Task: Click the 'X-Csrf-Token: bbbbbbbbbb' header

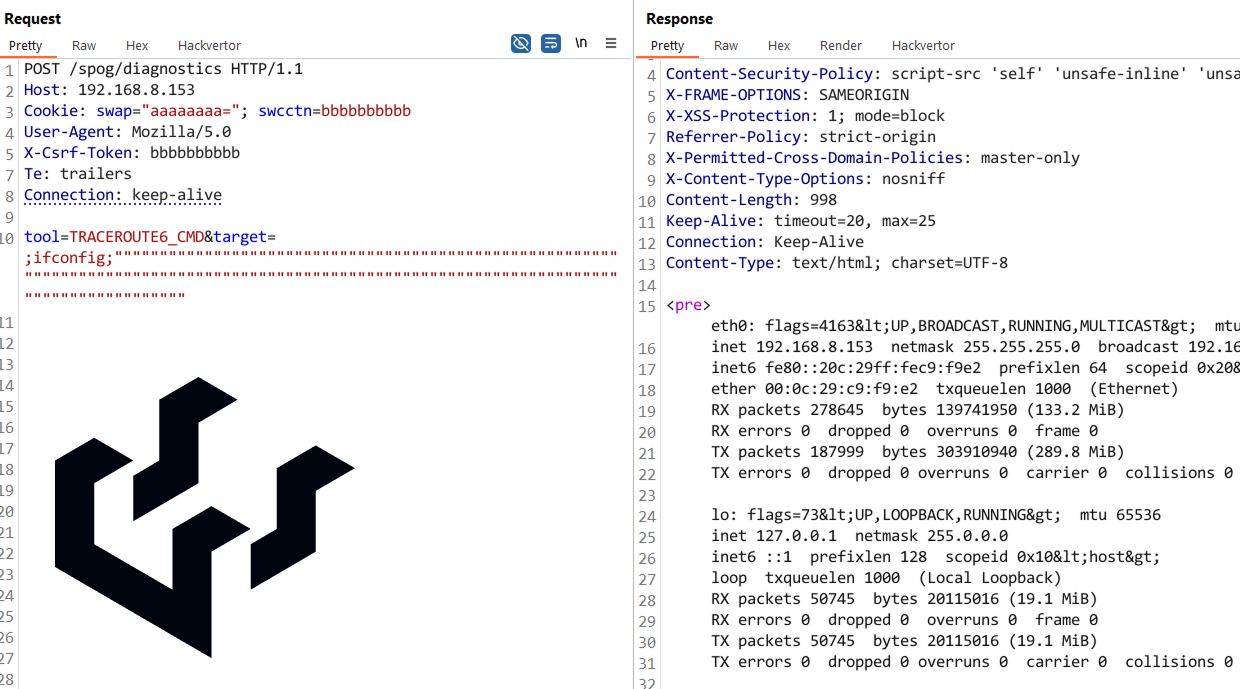Action: (132, 153)
